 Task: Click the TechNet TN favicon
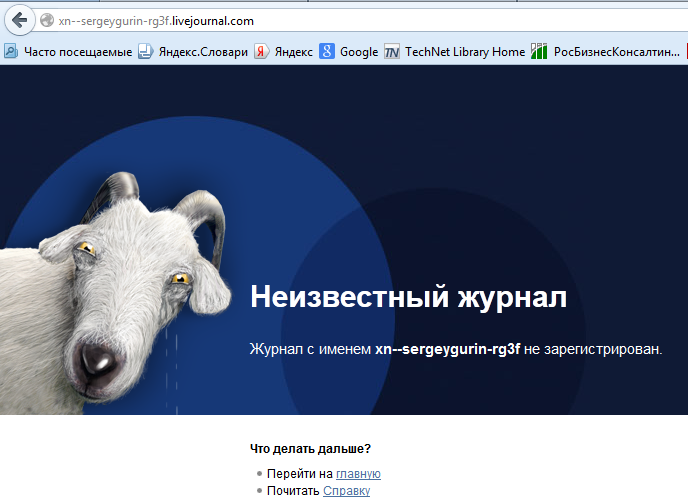pyautogui.click(x=391, y=52)
